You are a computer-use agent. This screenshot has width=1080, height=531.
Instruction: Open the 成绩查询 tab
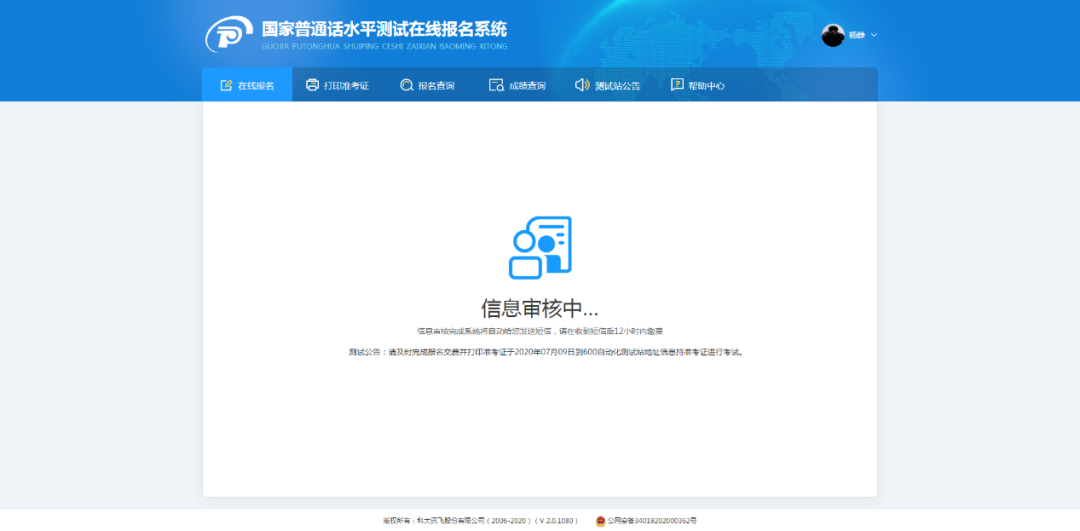[527, 86]
